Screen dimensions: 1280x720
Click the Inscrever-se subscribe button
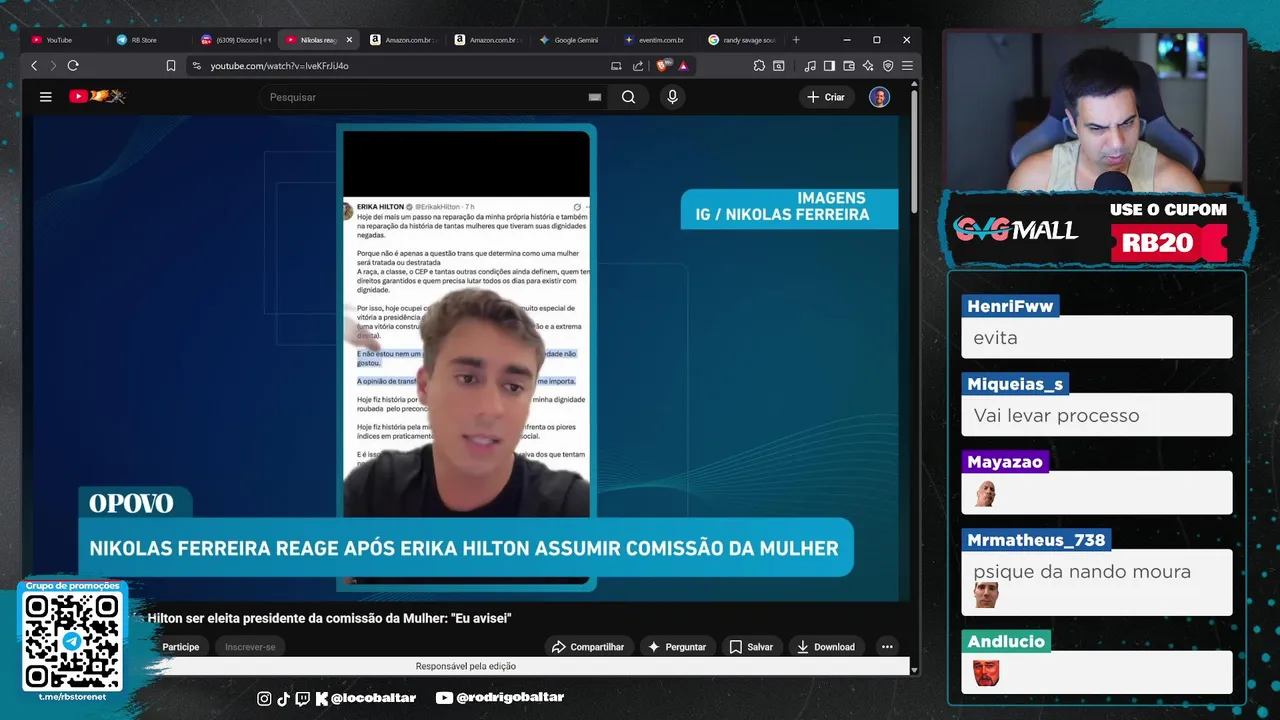point(250,647)
